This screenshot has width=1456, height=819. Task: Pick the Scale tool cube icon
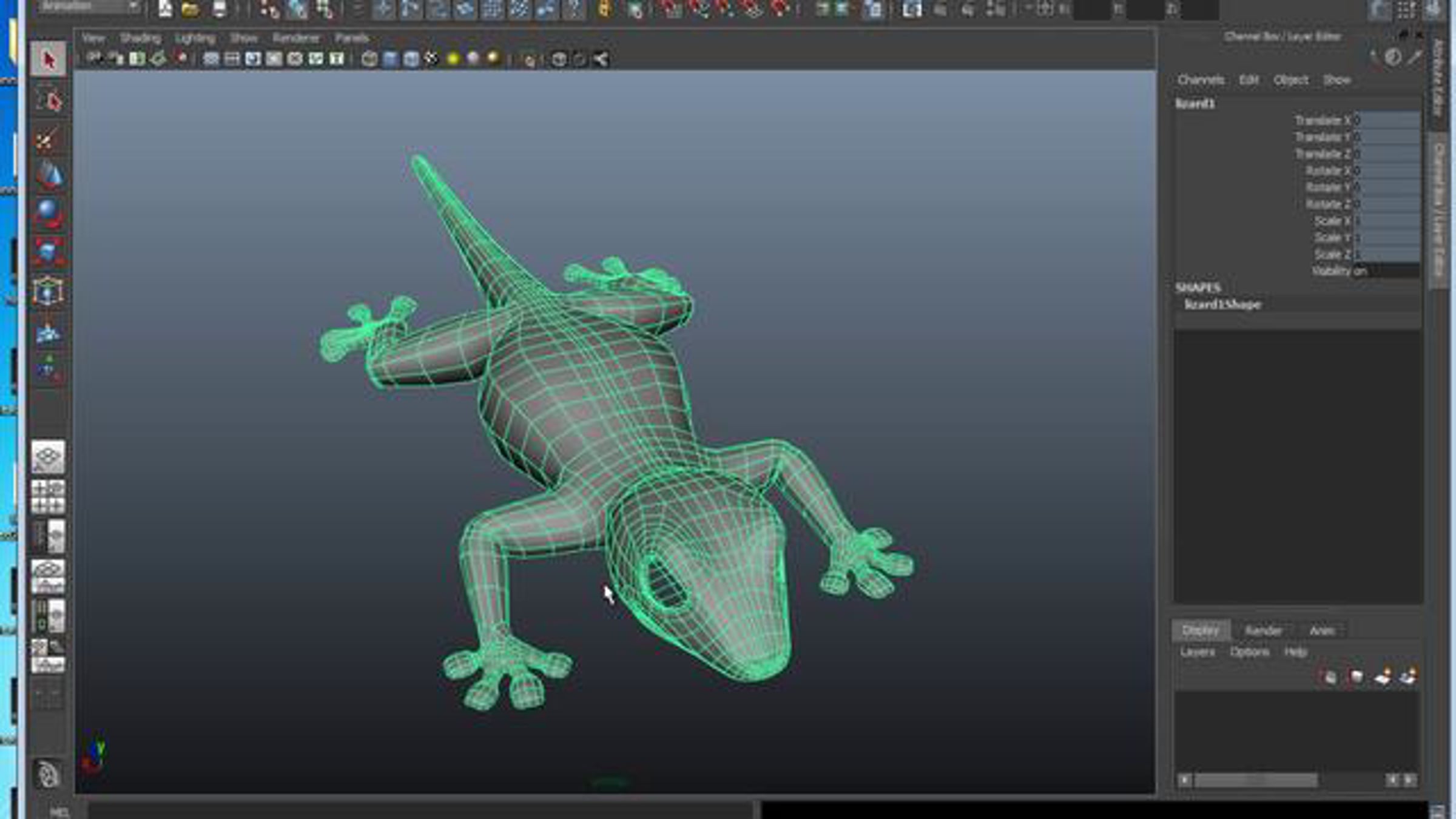click(x=48, y=252)
